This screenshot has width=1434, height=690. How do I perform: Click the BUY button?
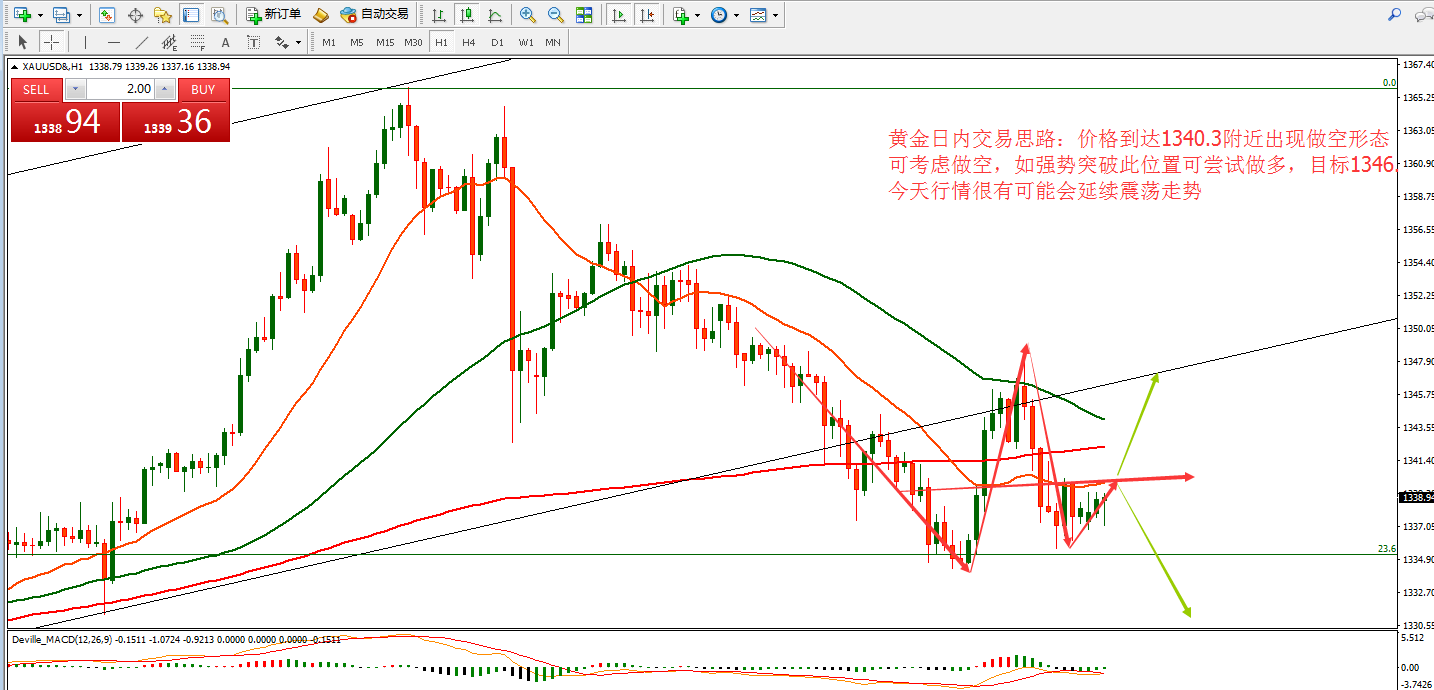pos(203,89)
